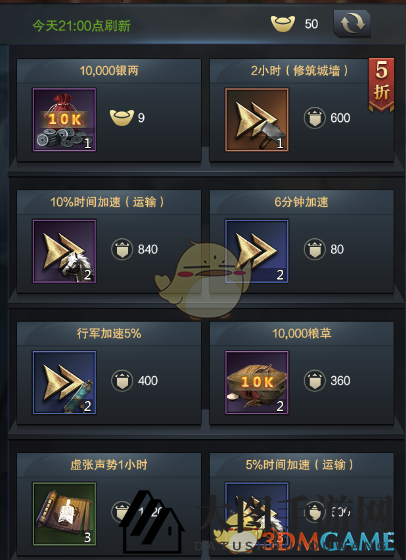Open the 5%时间加速（运输）item title
The height and width of the screenshot is (560, 406).
pos(300,465)
